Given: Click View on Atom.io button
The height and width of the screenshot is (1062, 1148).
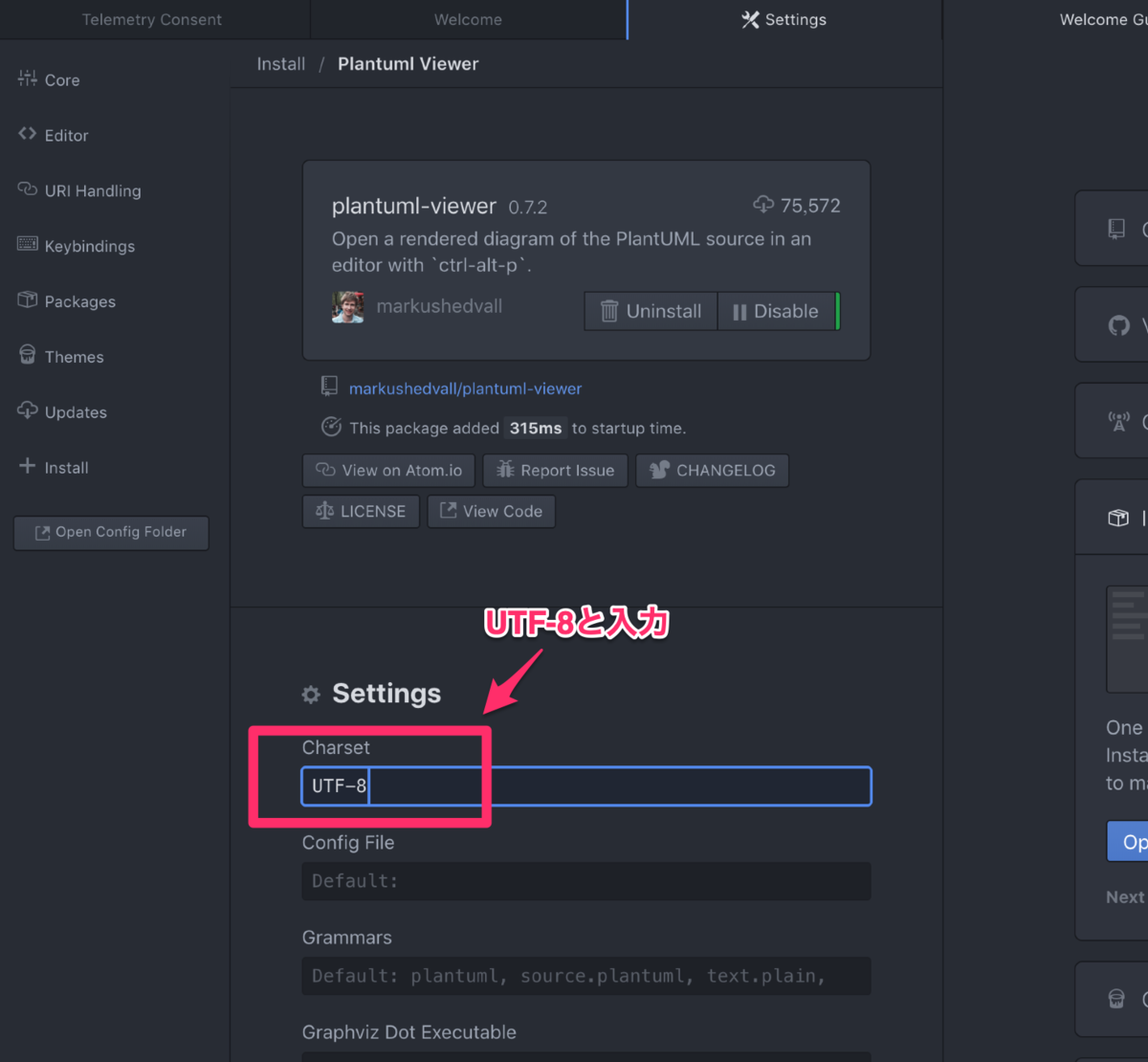Looking at the screenshot, I should click(389, 471).
